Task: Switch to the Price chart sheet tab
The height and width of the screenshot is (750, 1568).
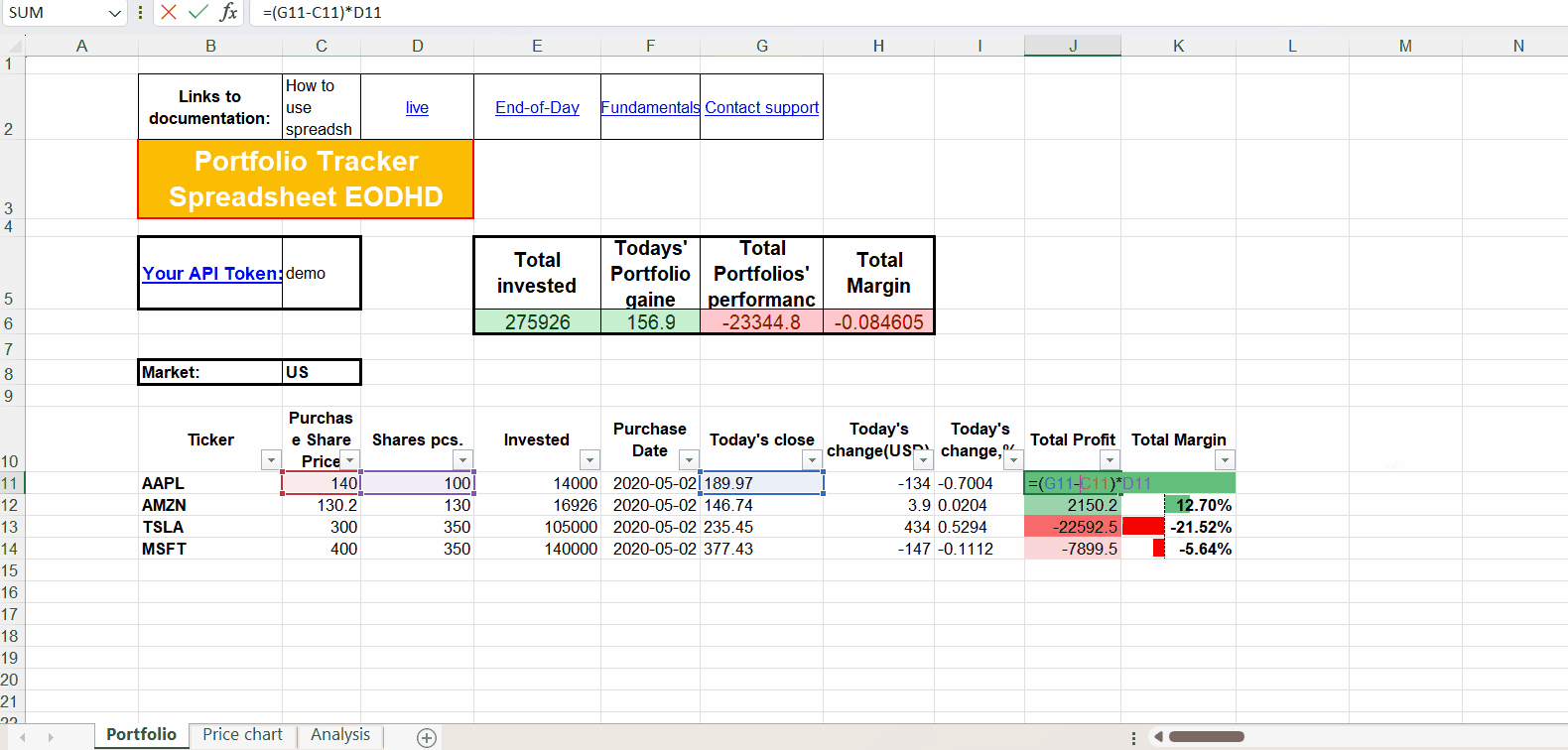Action: pos(242,735)
